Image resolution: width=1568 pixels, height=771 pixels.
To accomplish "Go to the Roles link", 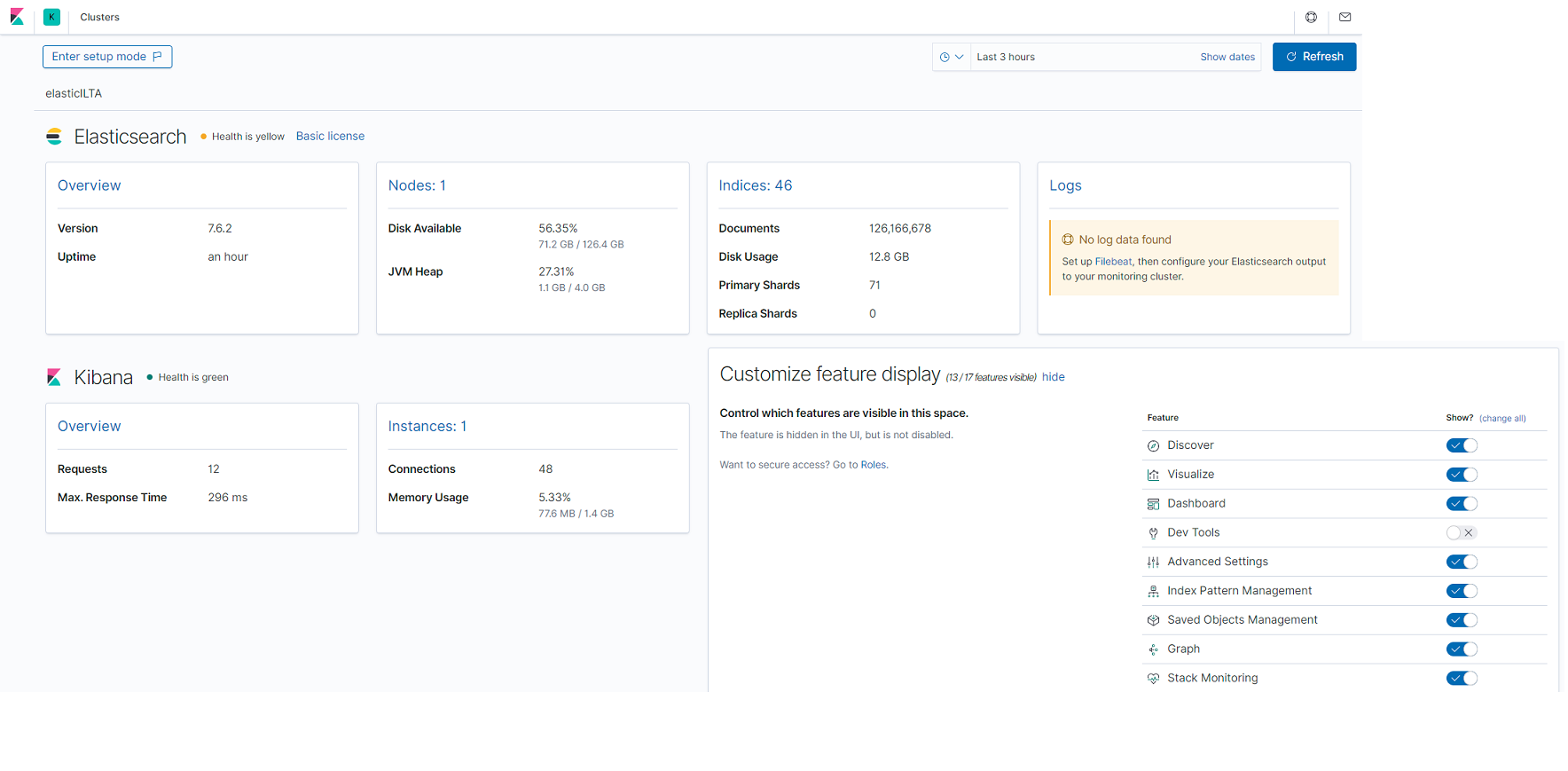I will (x=873, y=465).
